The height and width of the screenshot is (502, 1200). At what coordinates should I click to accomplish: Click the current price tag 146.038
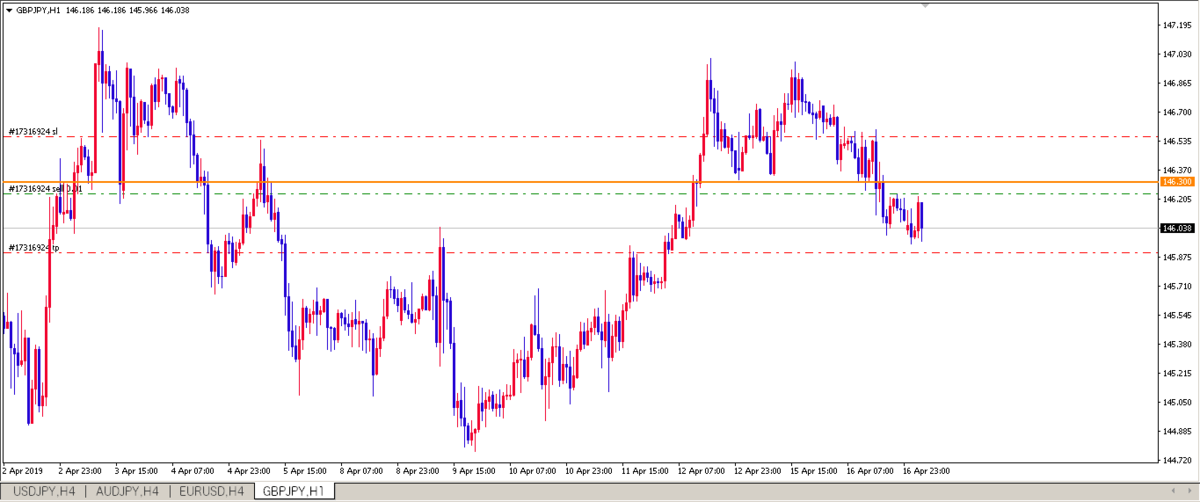(x=1176, y=228)
